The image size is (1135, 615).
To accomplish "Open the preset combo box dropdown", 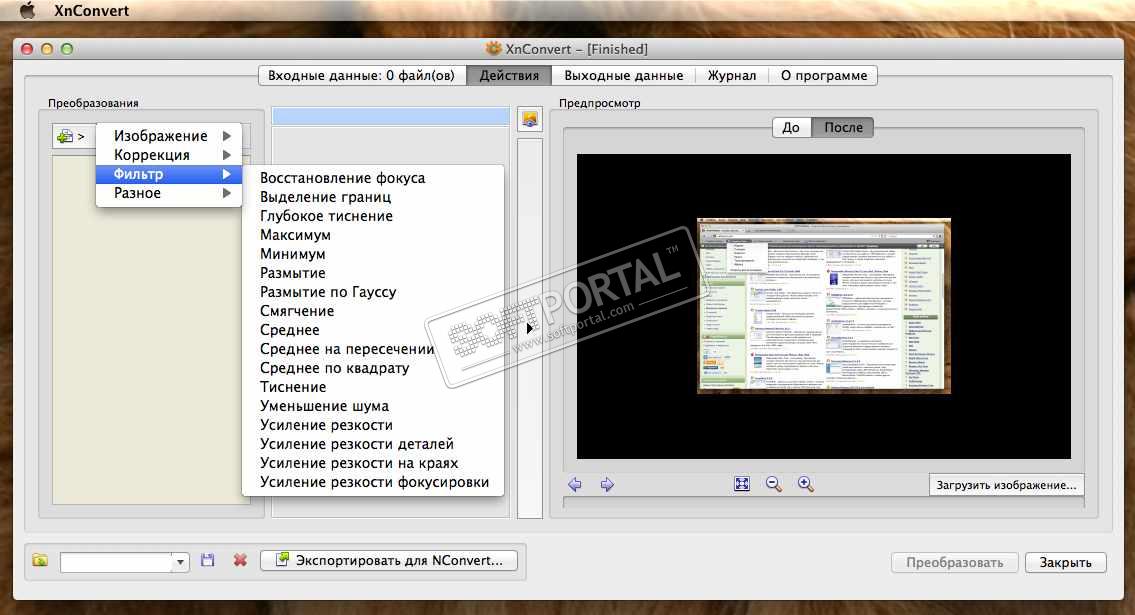I will point(180,562).
